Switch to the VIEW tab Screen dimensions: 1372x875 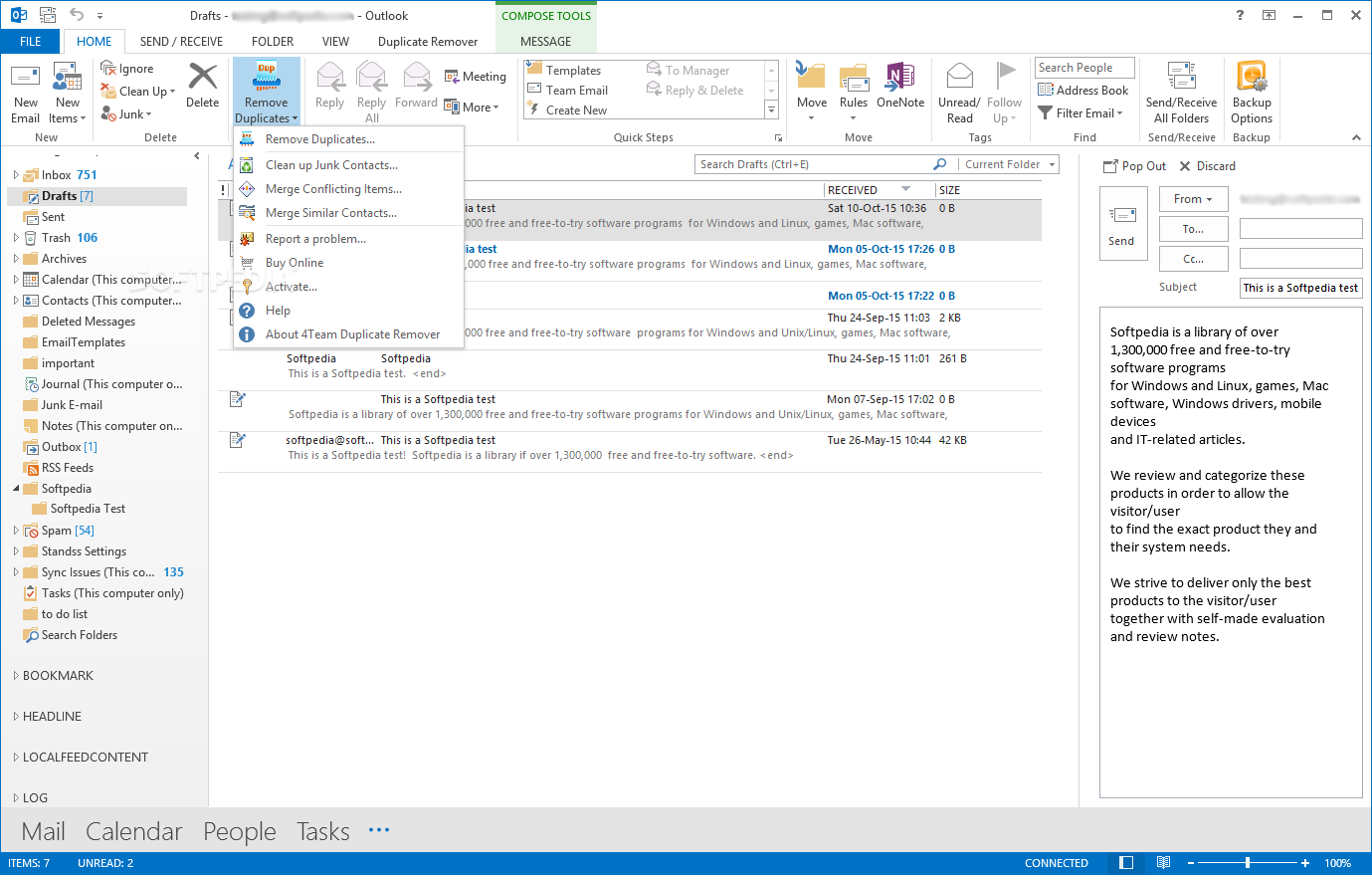(x=335, y=42)
